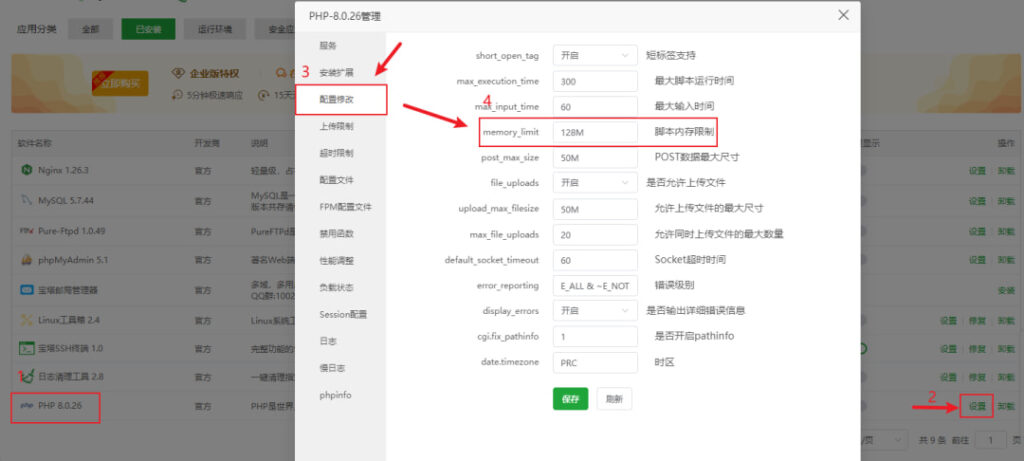1024x461 pixels.
Task: Click the date.timezone field showing PRC
Action: click(595, 362)
